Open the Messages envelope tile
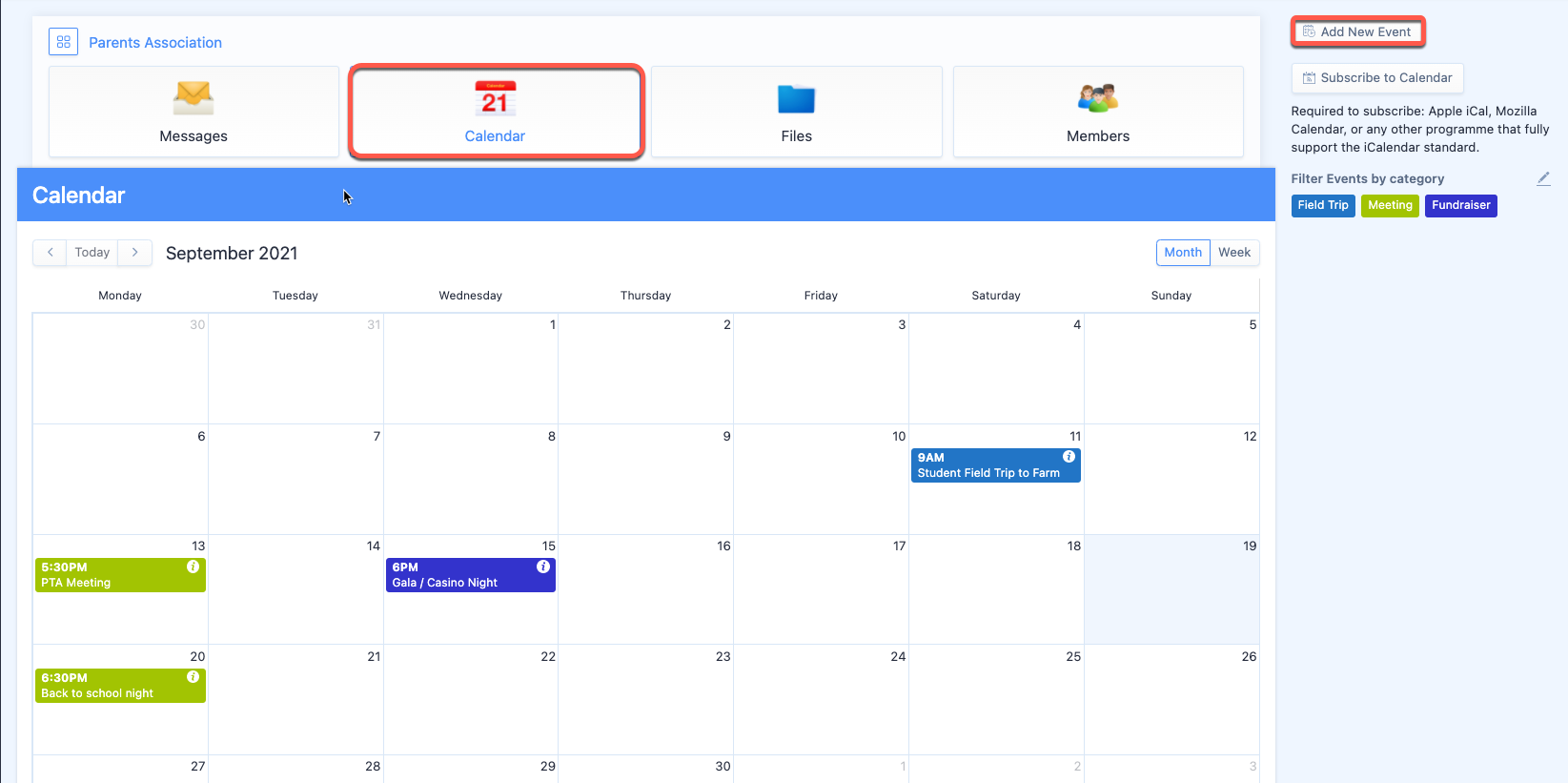The height and width of the screenshot is (783, 1568). point(193,112)
